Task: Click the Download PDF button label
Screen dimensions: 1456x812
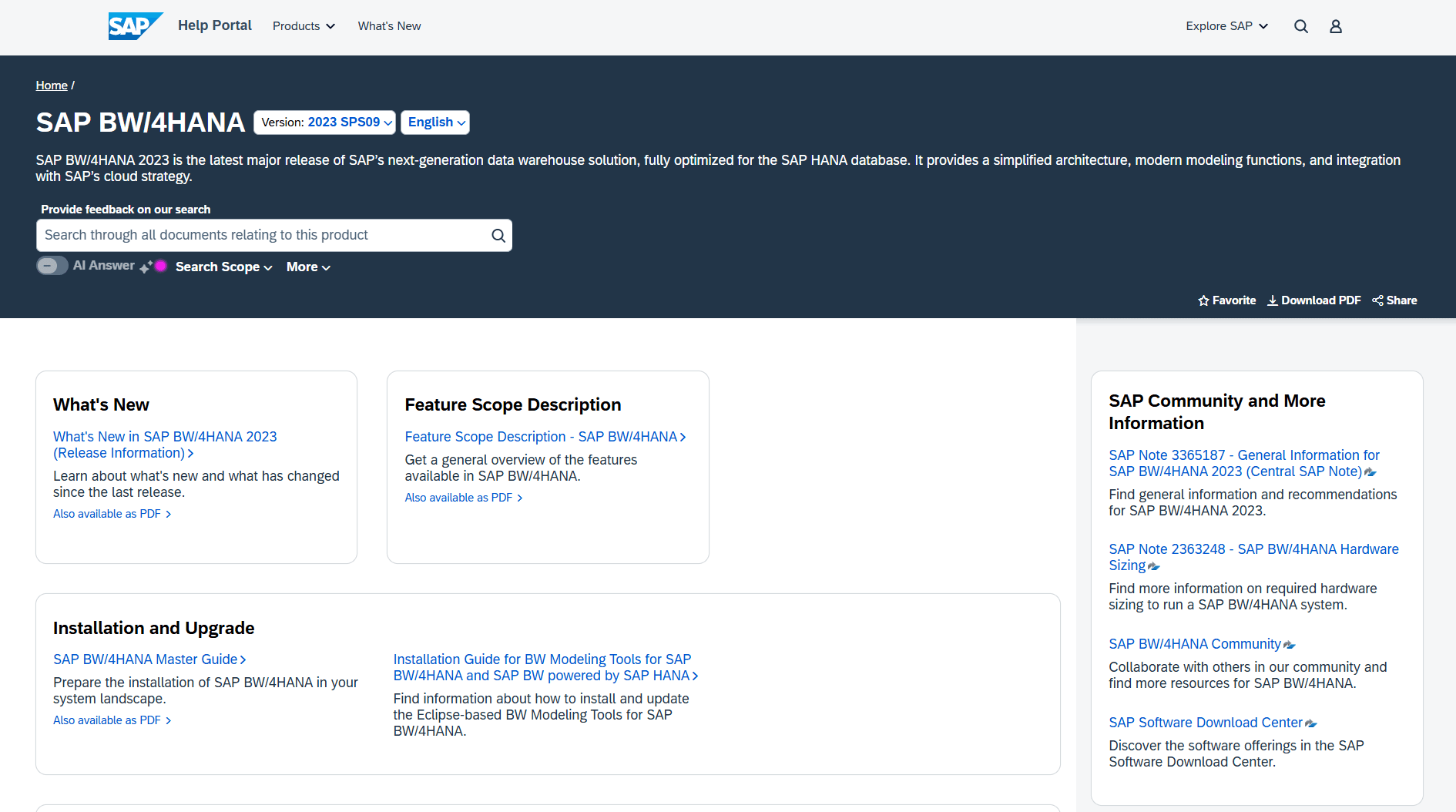Action: click(x=1321, y=300)
